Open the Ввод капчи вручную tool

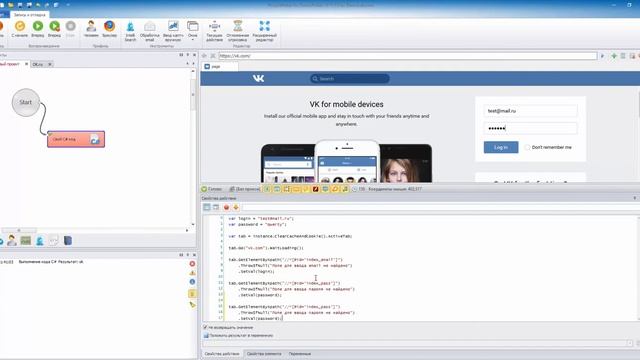(173, 31)
